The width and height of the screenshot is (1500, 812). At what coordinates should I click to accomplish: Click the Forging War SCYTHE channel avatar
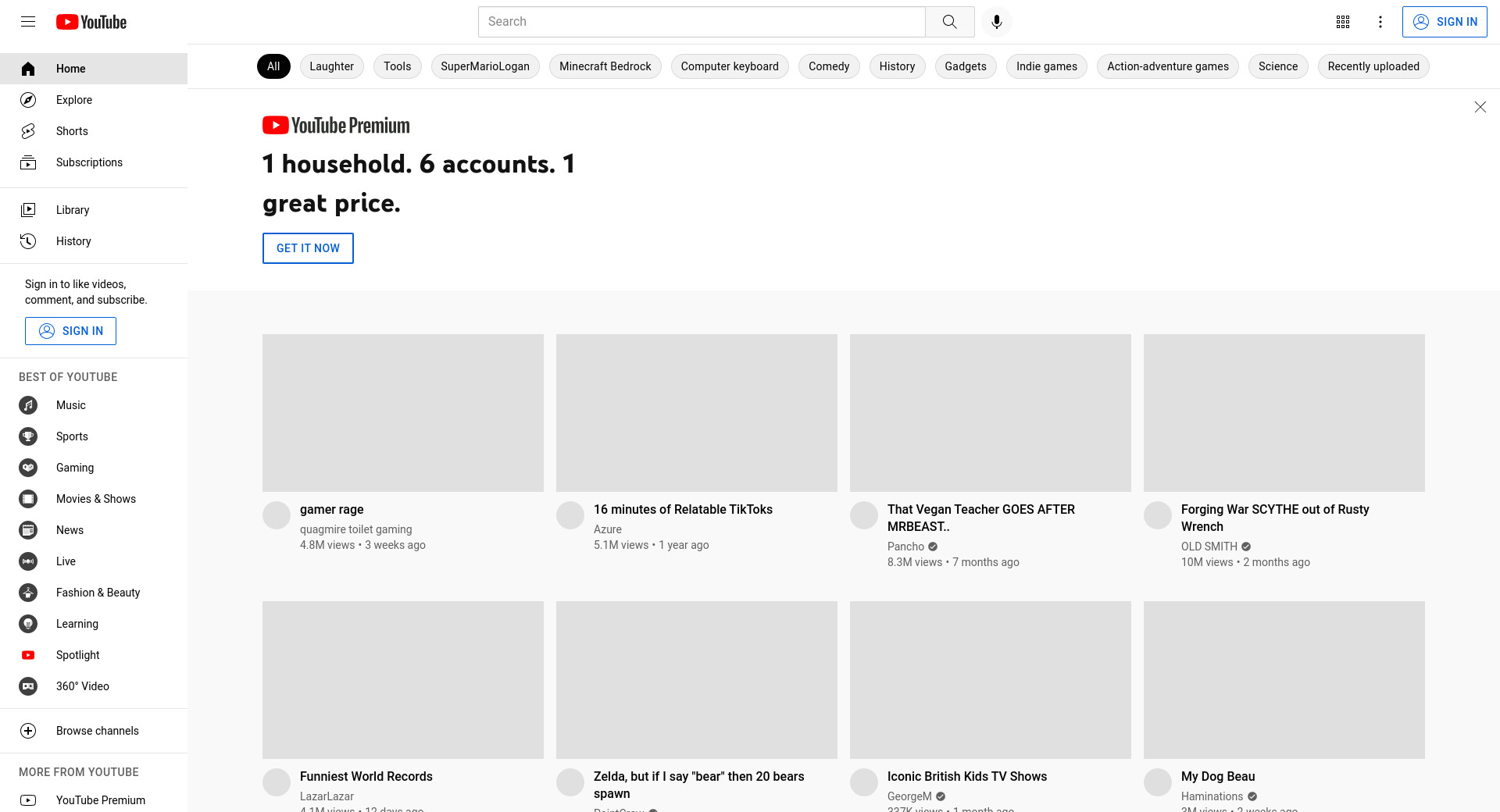point(1158,515)
